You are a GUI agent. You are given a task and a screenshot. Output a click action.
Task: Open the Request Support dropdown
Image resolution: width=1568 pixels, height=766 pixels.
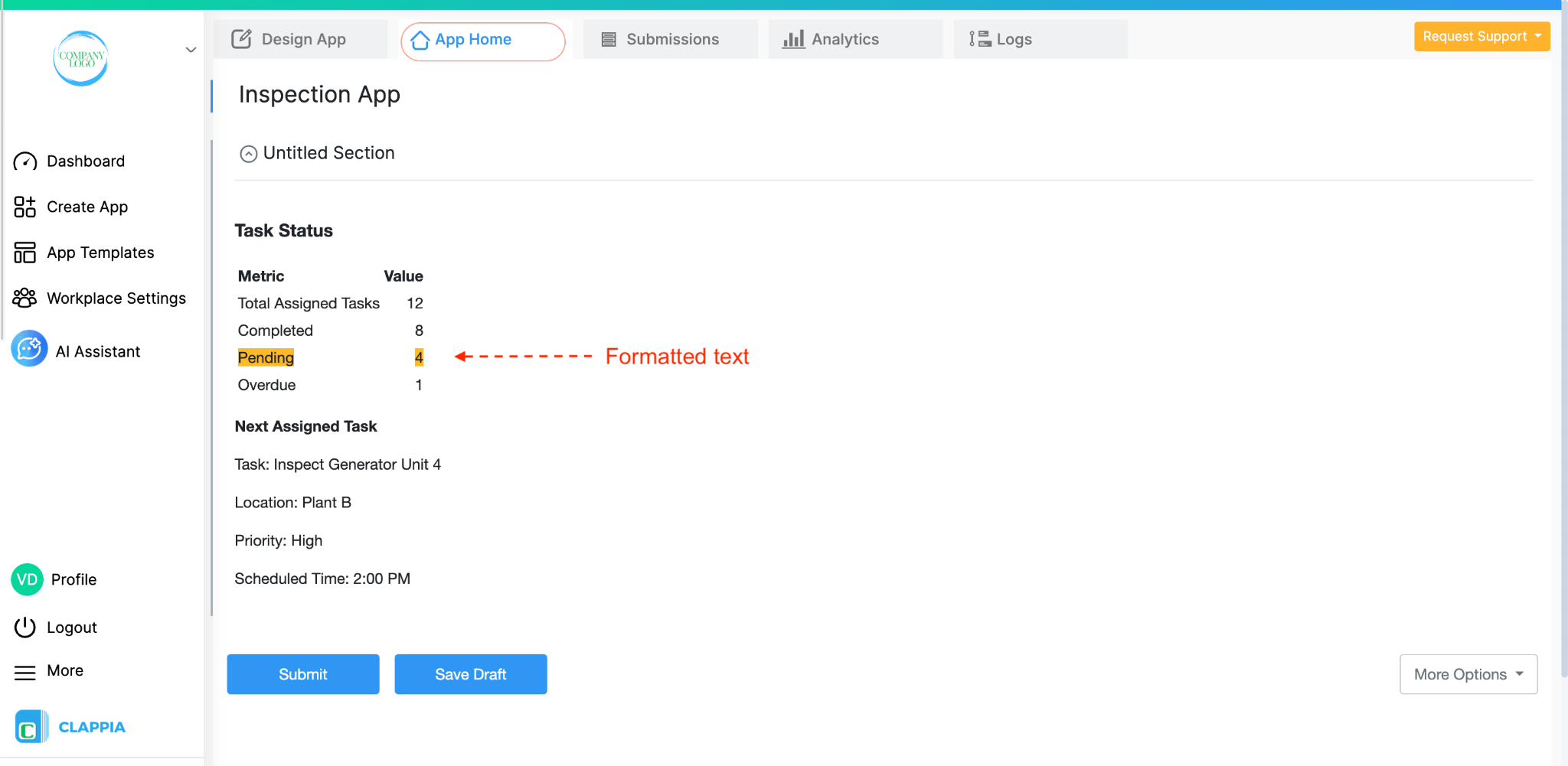pos(1481,37)
